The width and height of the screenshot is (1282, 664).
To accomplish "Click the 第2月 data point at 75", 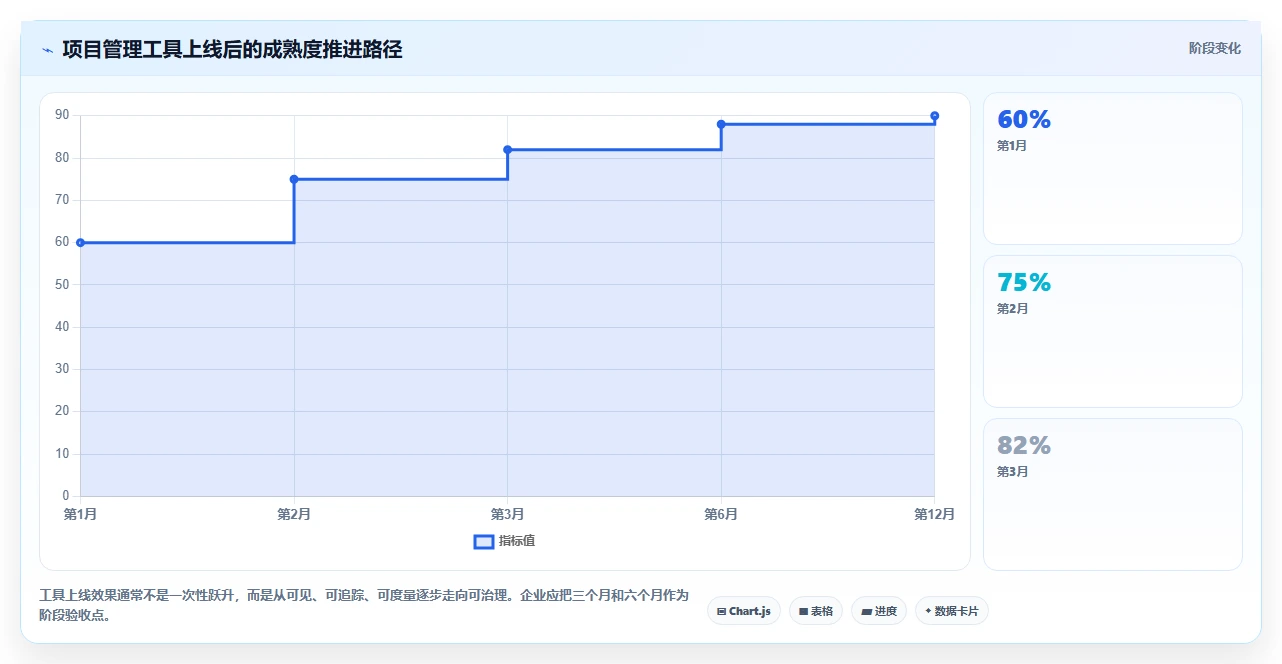I will [294, 179].
